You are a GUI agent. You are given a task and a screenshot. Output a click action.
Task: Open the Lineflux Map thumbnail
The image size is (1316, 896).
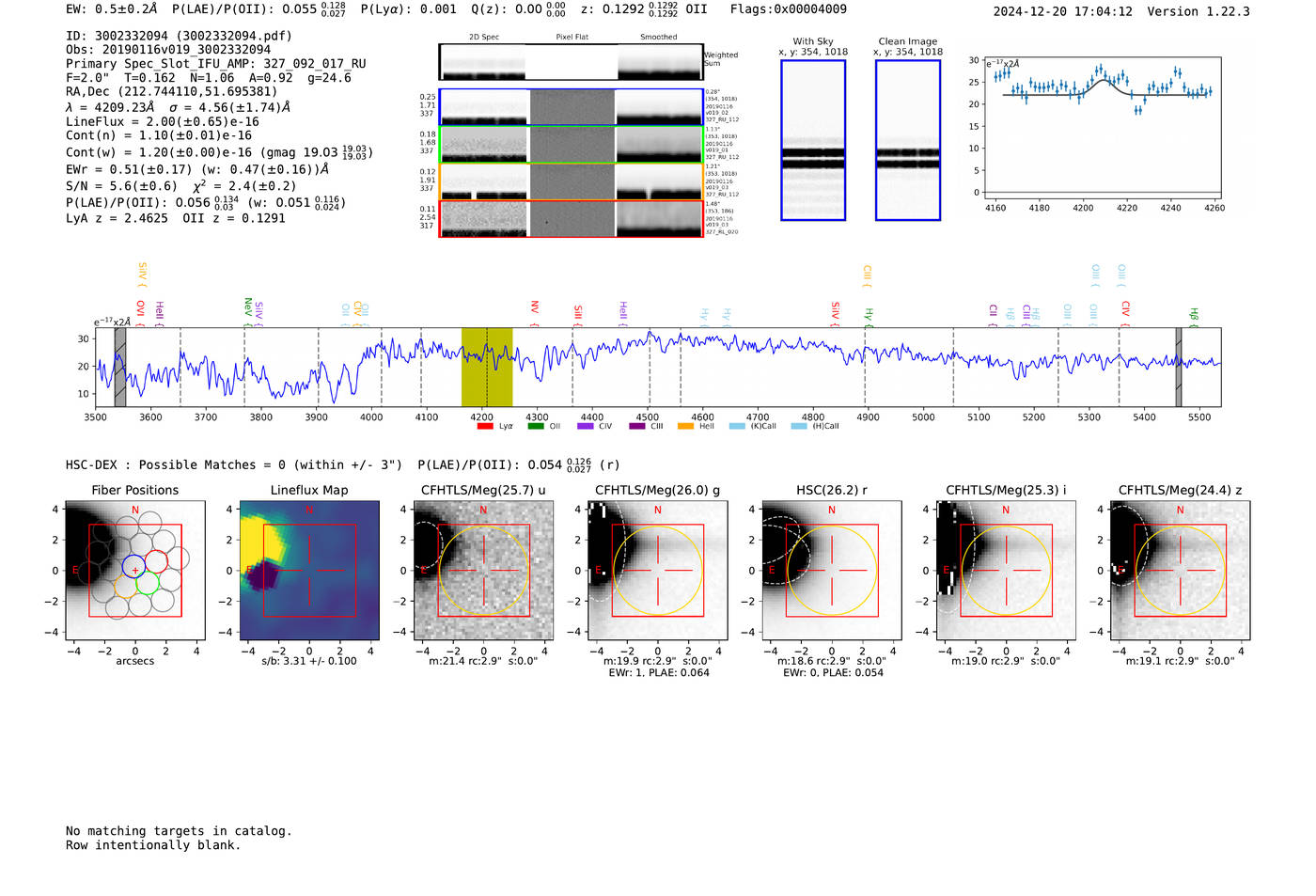309,571
